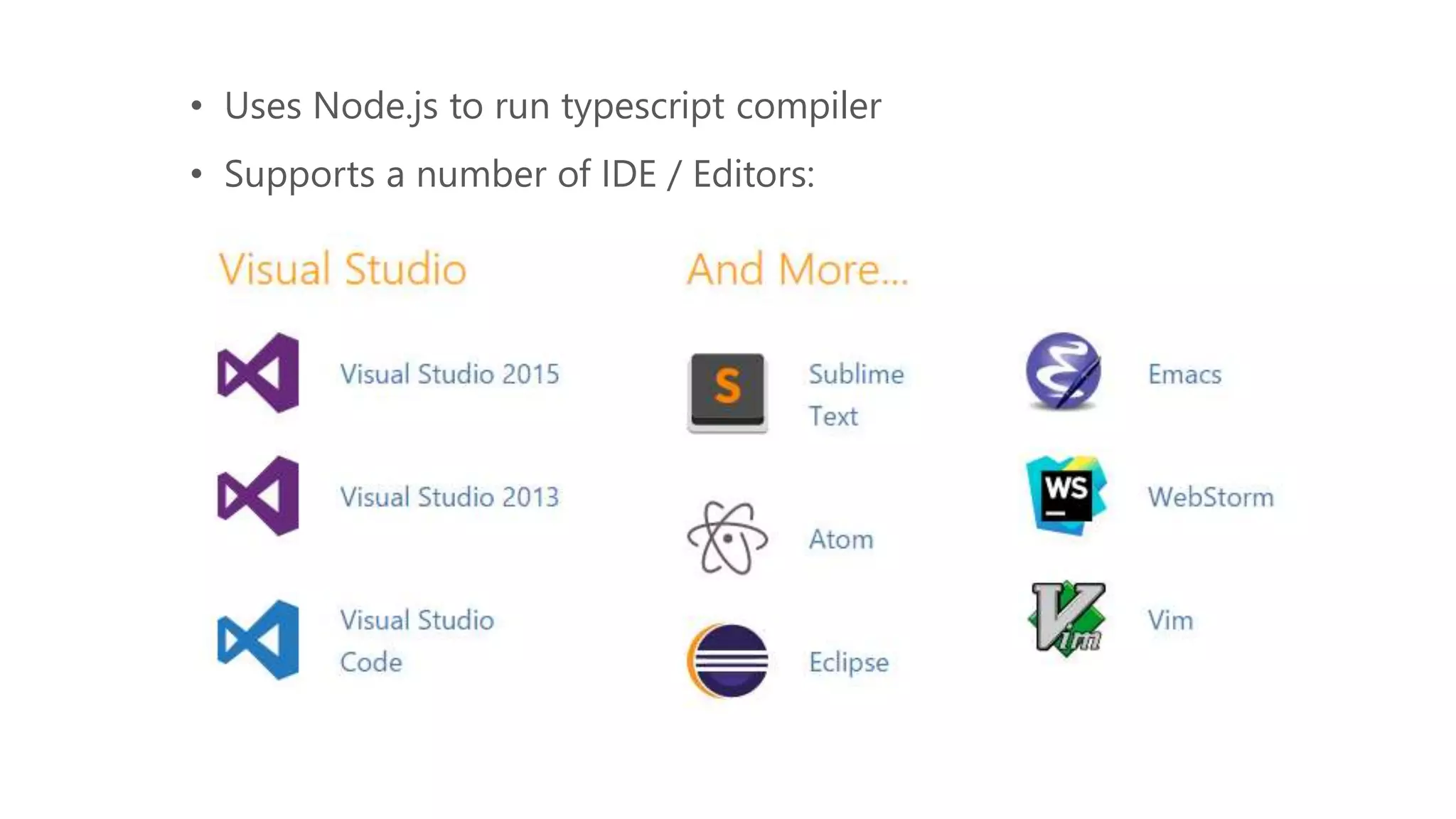Open the Visual Studio 2013 link
The height and width of the screenshot is (819, 1456).
coord(450,497)
